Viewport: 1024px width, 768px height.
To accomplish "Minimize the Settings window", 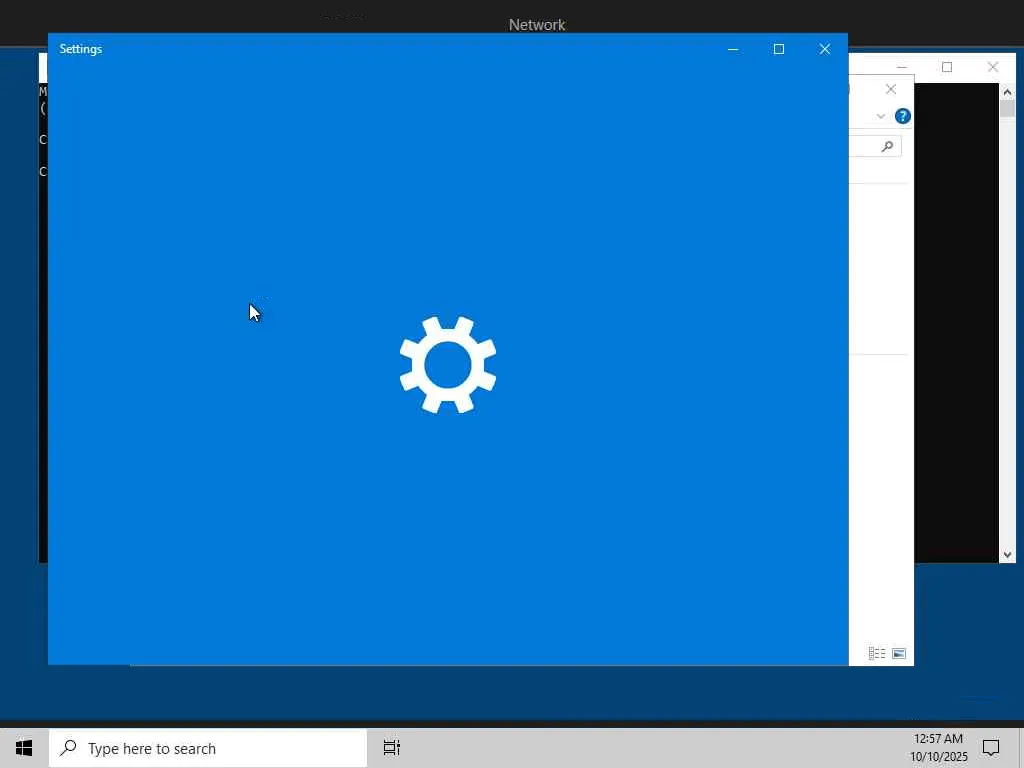I will click(x=733, y=49).
